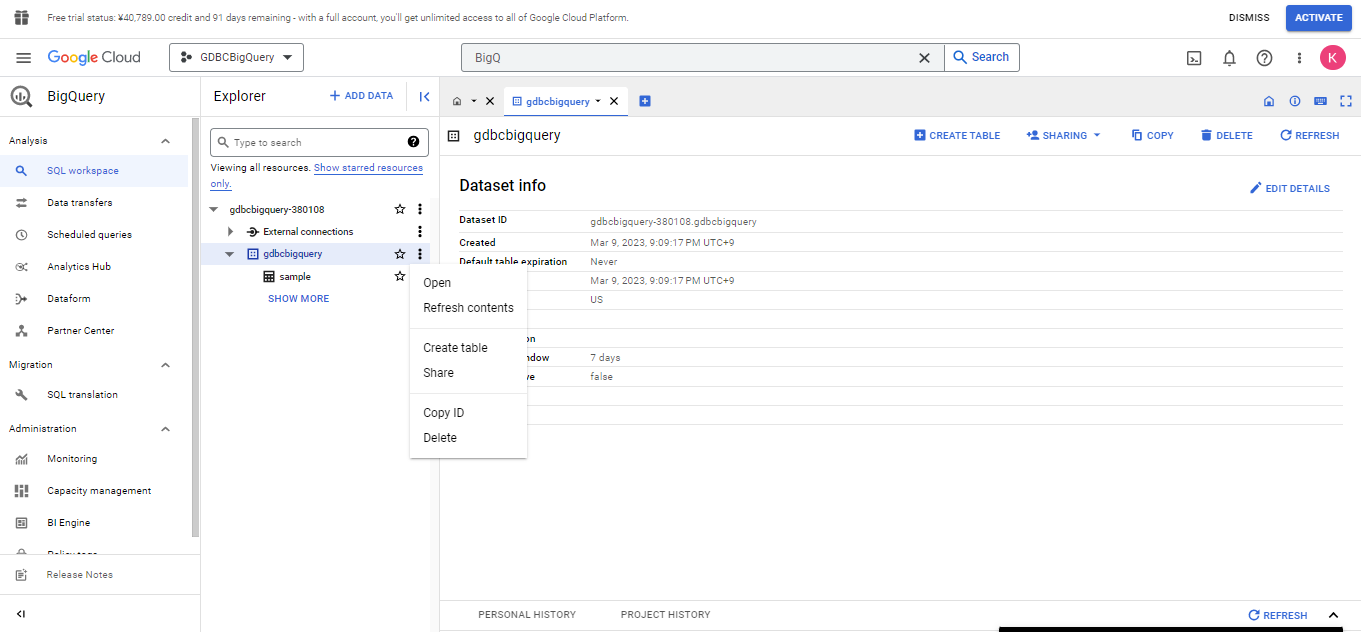
Task: Click the search help icon in Explorer
Action: 413,142
